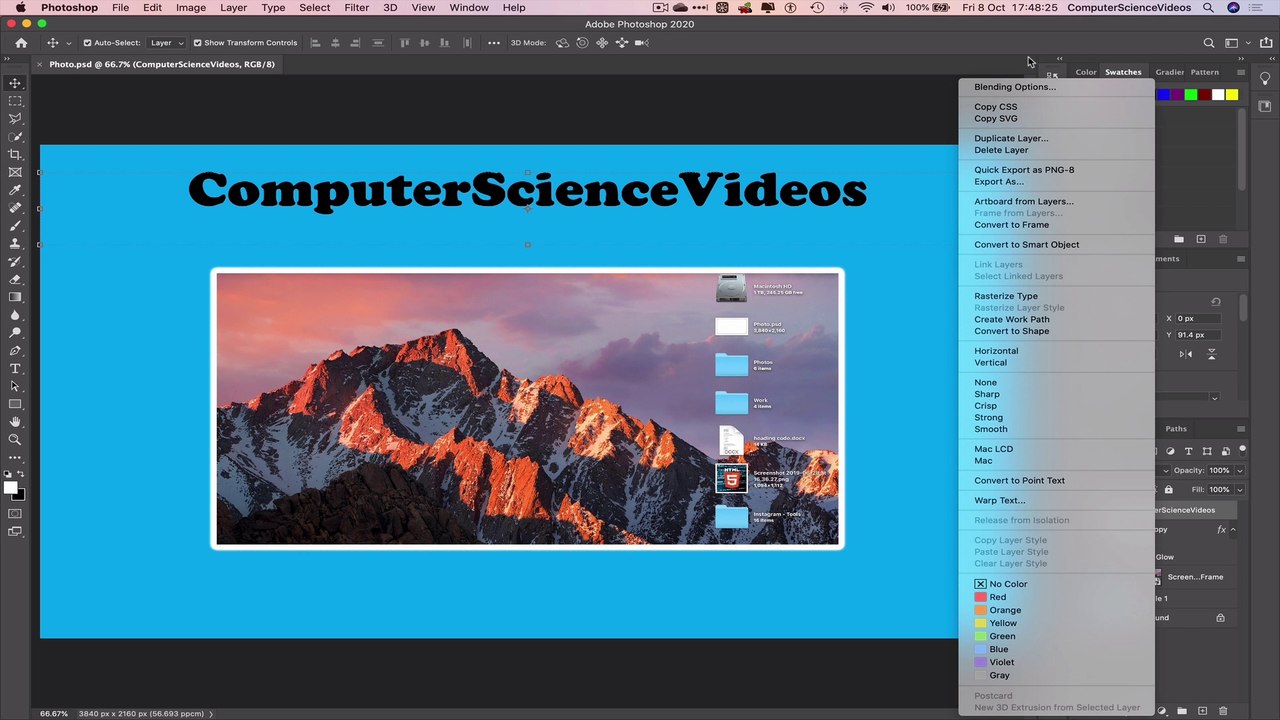Toggle the smart object filter icon
Viewport: 1280px width, 720px height.
(x=1226, y=451)
